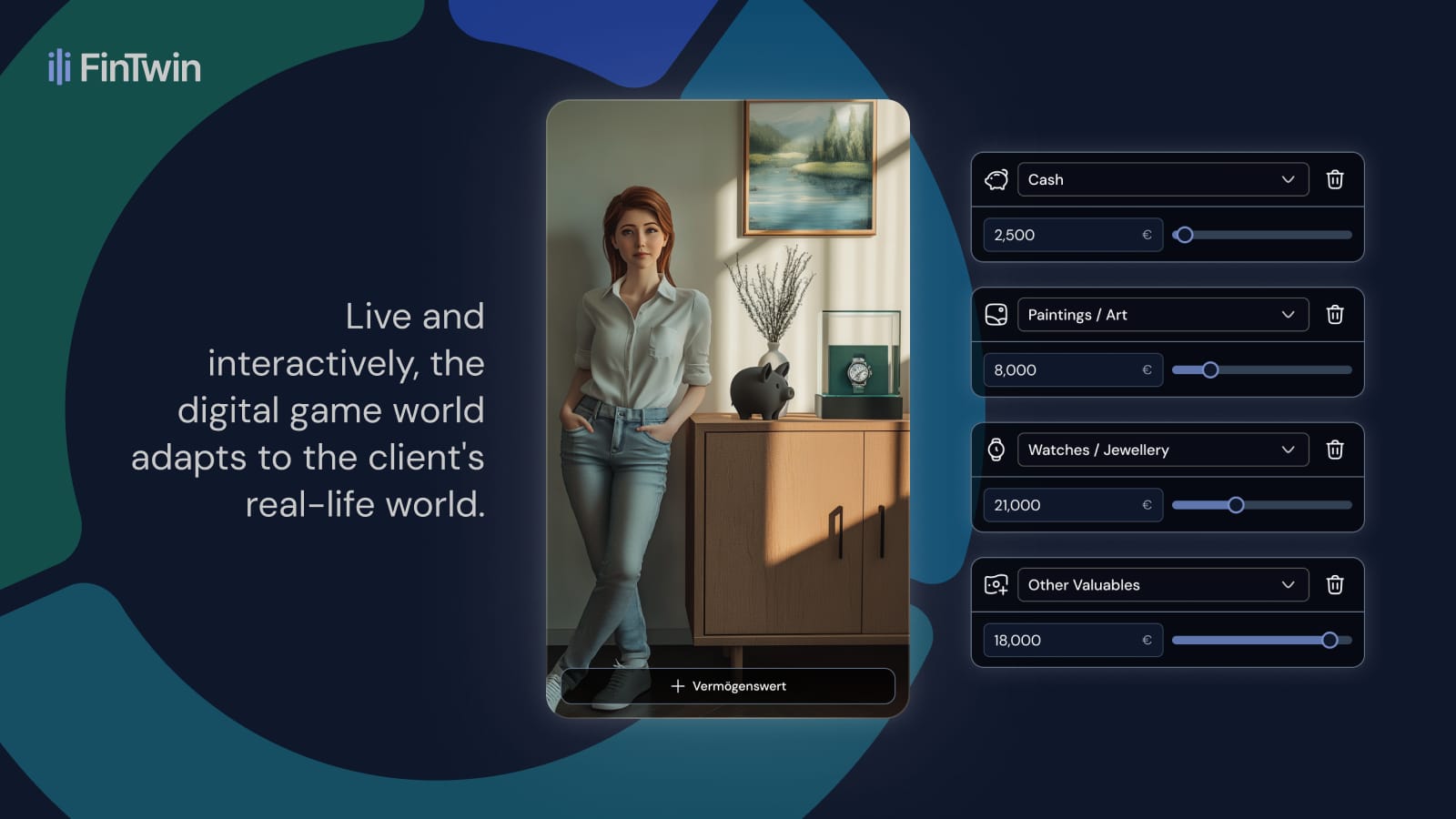The height and width of the screenshot is (819, 1456).
Task: Click the Cash value slider handle
Action: 1184,235
